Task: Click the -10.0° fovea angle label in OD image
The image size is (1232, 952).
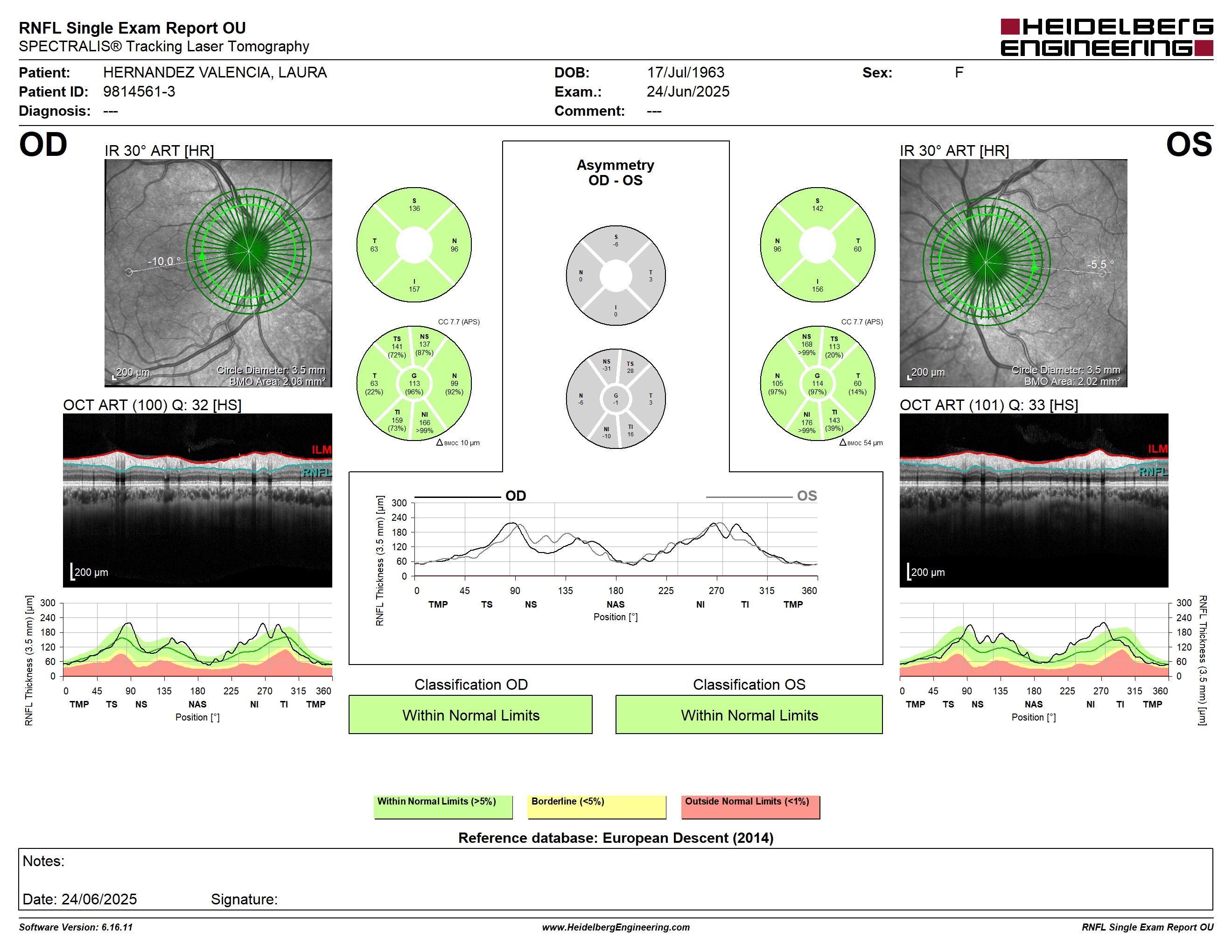Action: coord(164,261)
